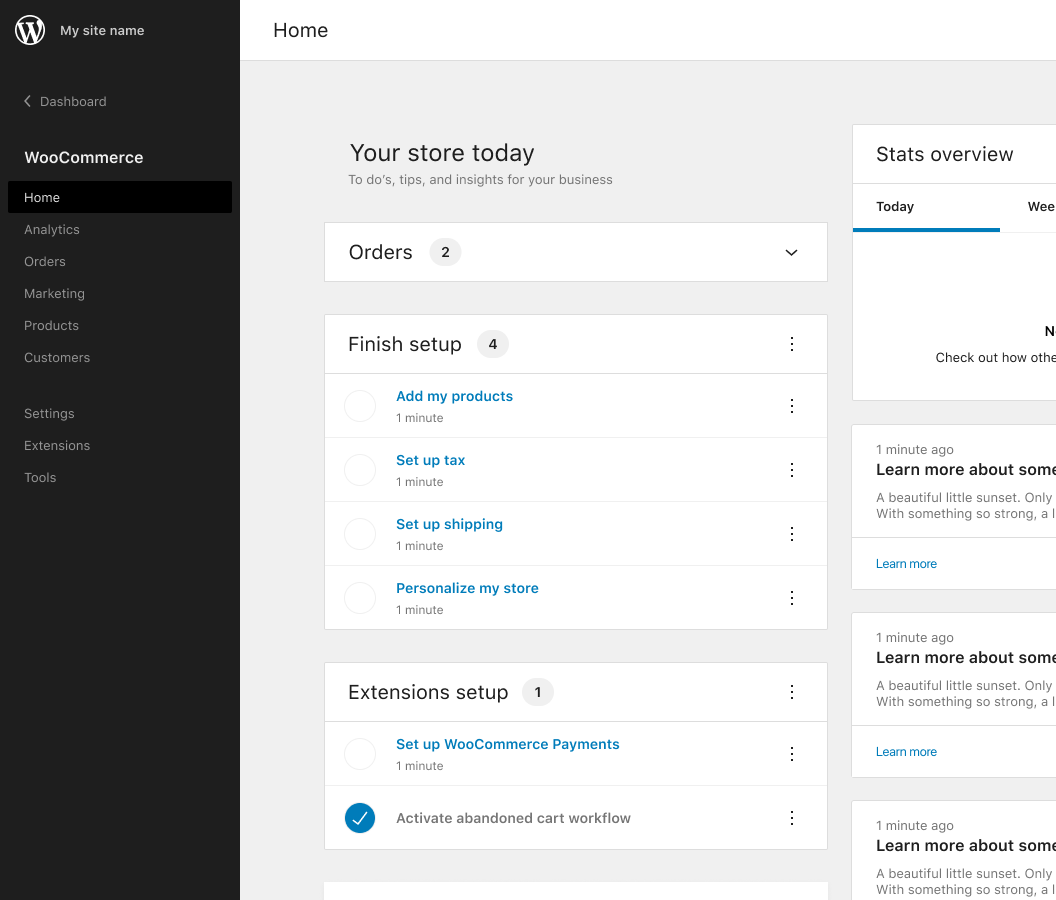Screen dimensions: 1056x900
Task: Open options menu for Add my products
Action: pos(791,406)
